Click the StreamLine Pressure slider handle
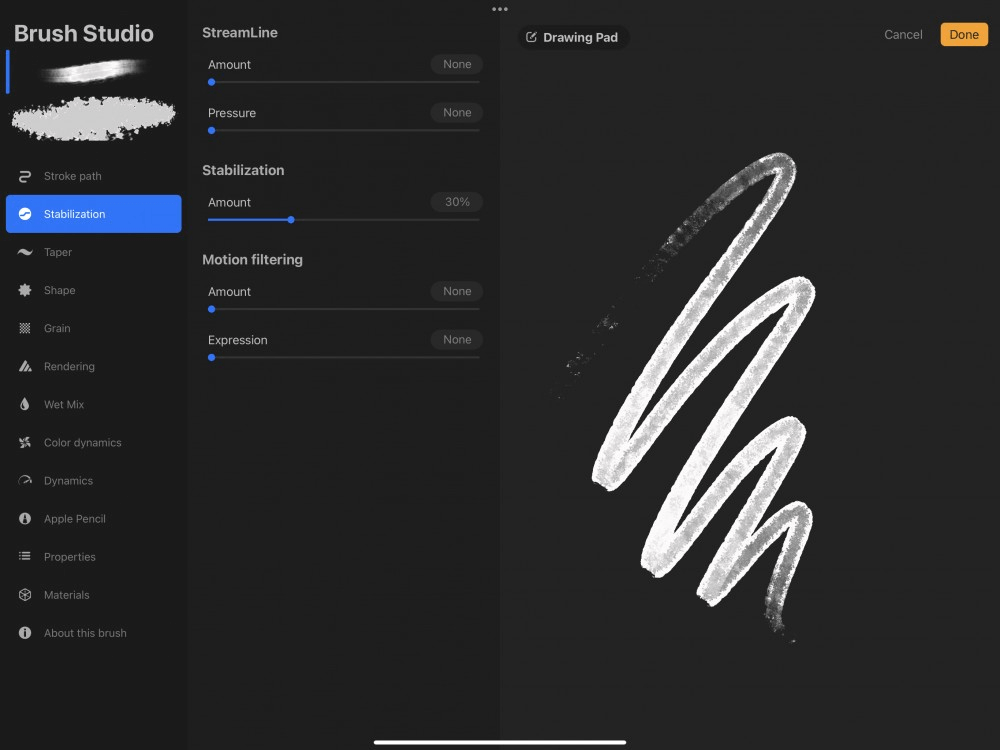This screenshot has width=1000, height=750. coord(212,131)
